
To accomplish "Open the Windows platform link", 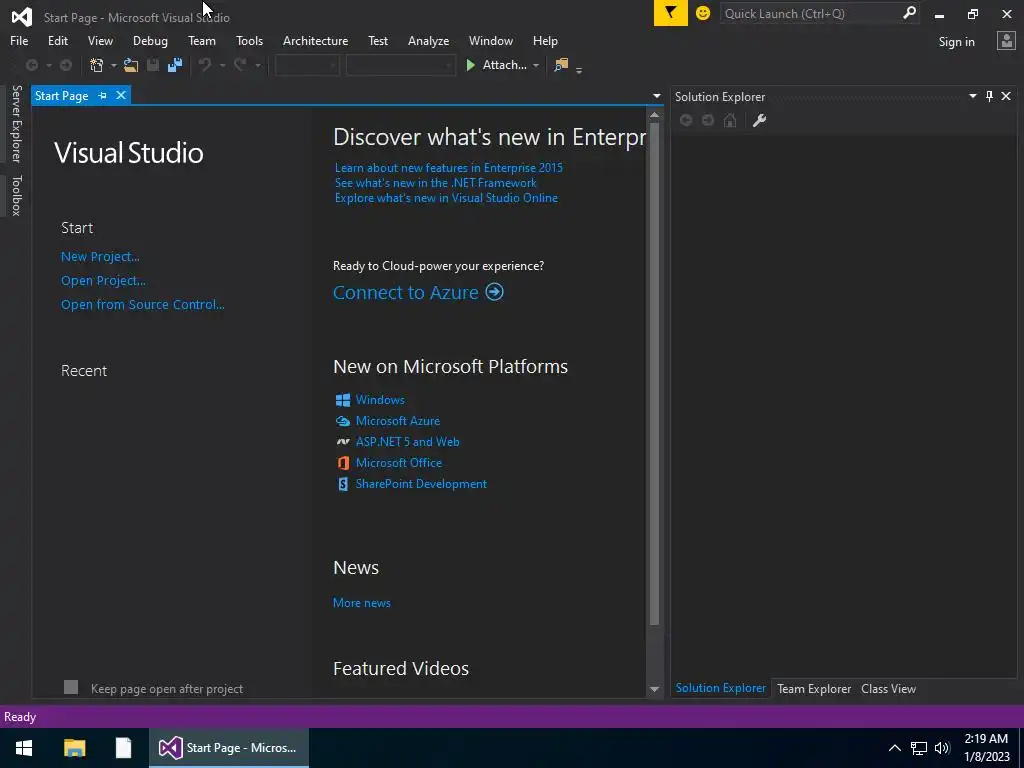I will (x=380, y=400).
